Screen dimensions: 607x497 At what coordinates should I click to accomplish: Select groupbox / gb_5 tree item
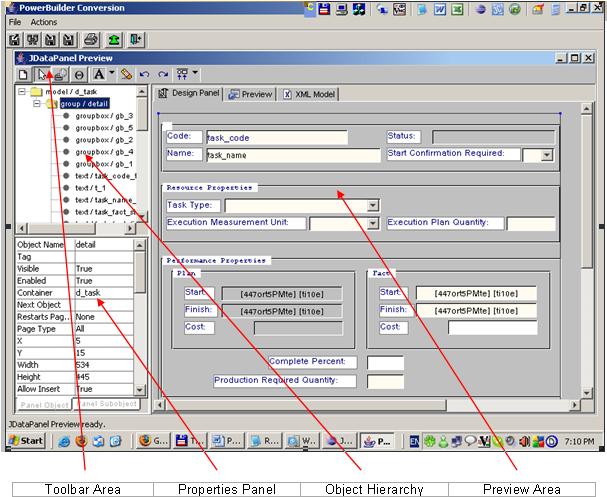104,128
